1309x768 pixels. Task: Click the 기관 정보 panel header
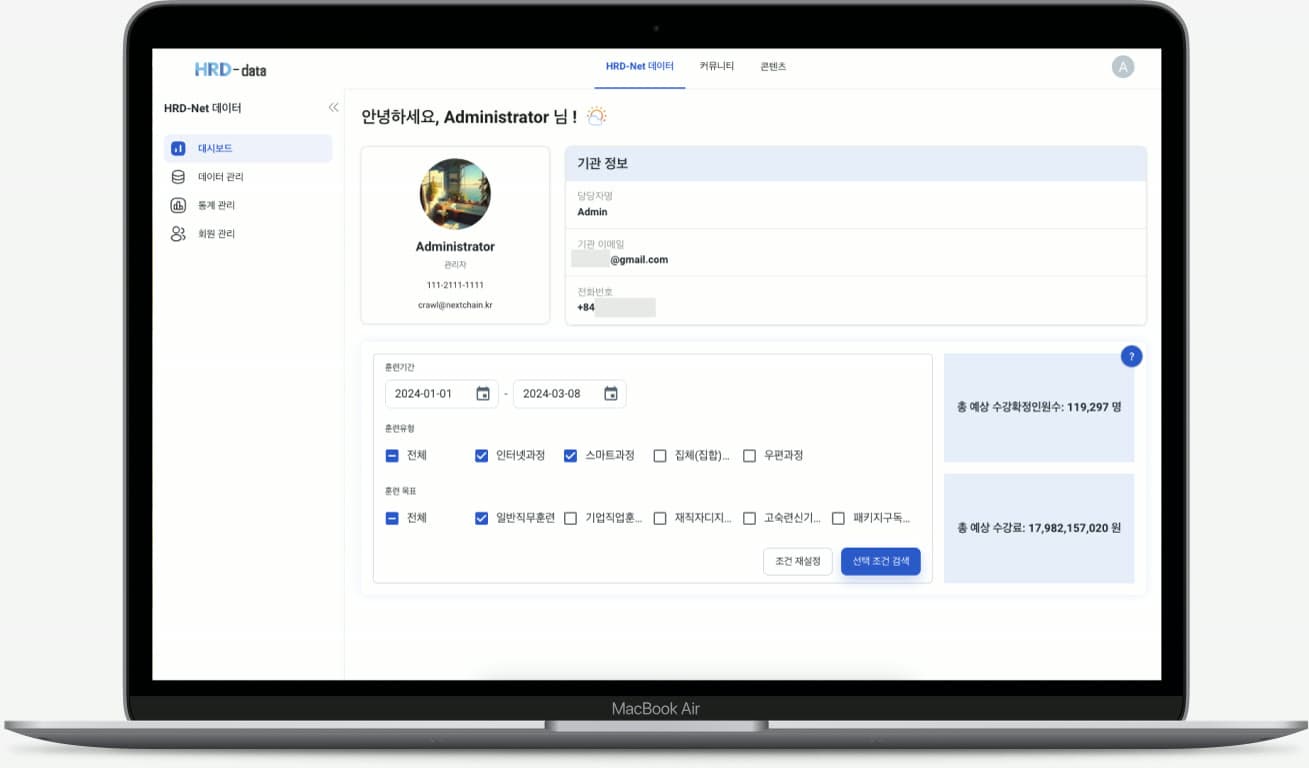(x=856, y=164)
